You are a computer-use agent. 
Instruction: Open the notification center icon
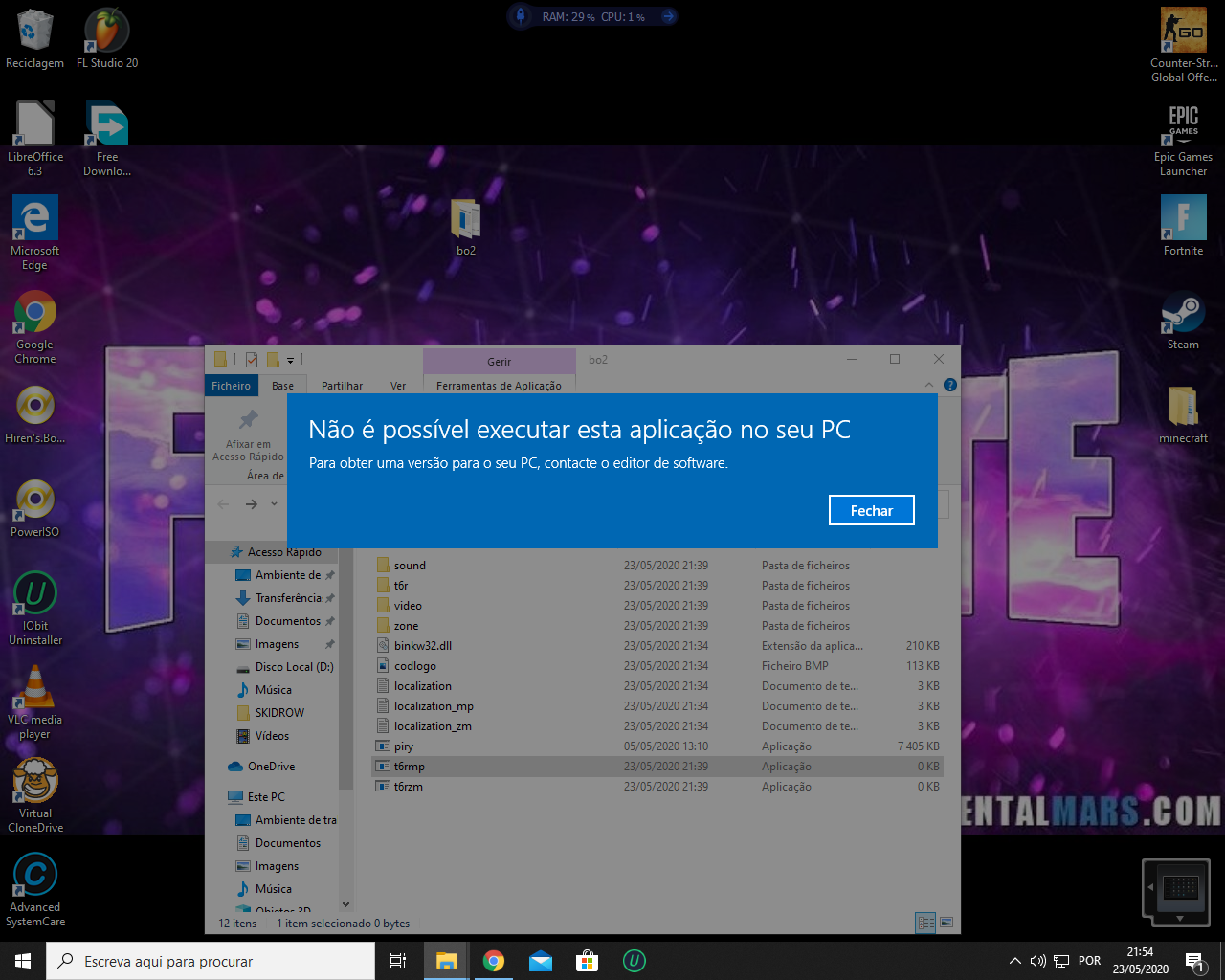click(1195, 961)
